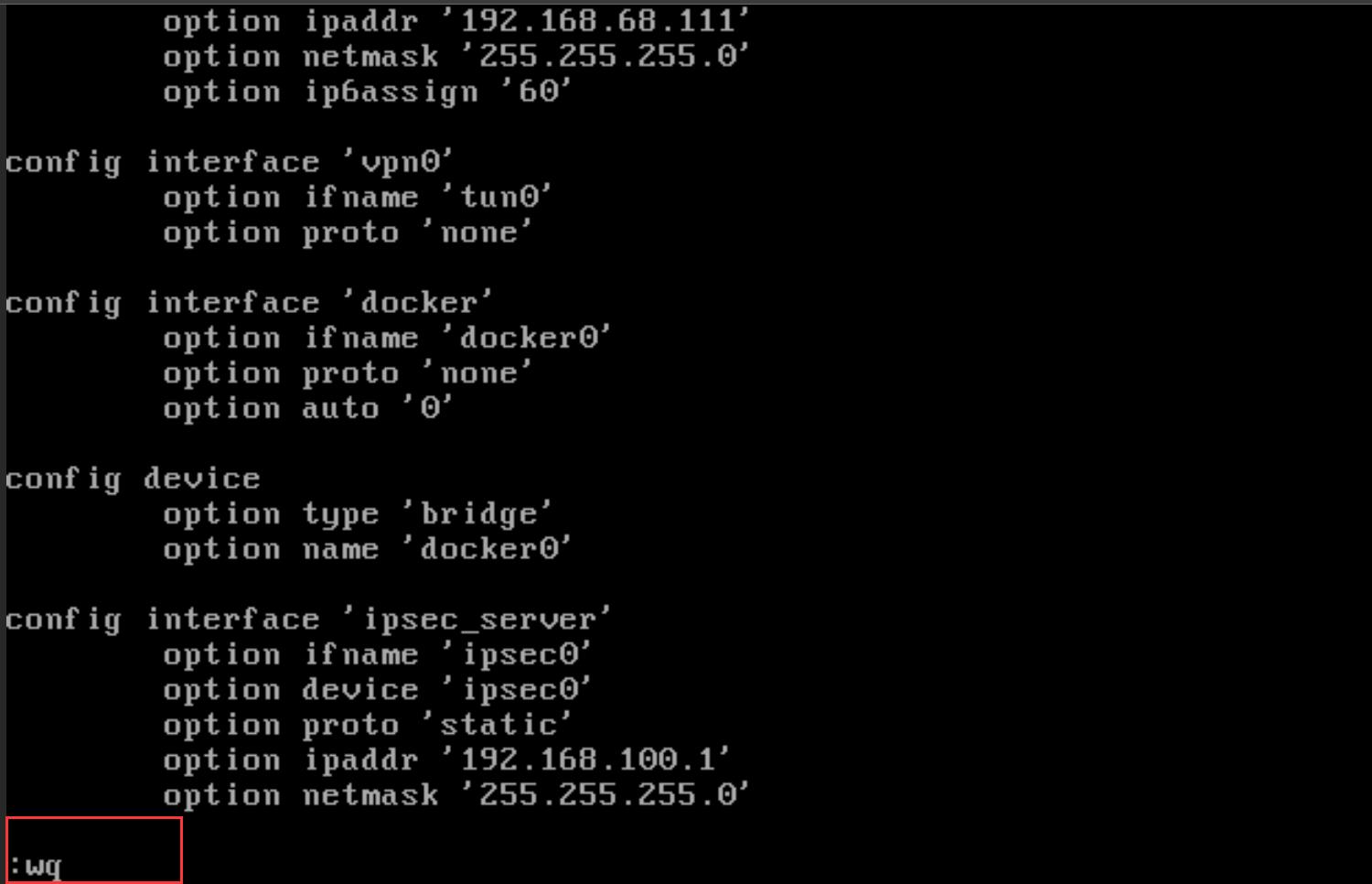Viewport: 1372px width, 884px height.
Task: Click the ipaddr '192.168.68.111' line
Action: click(456, 21)
